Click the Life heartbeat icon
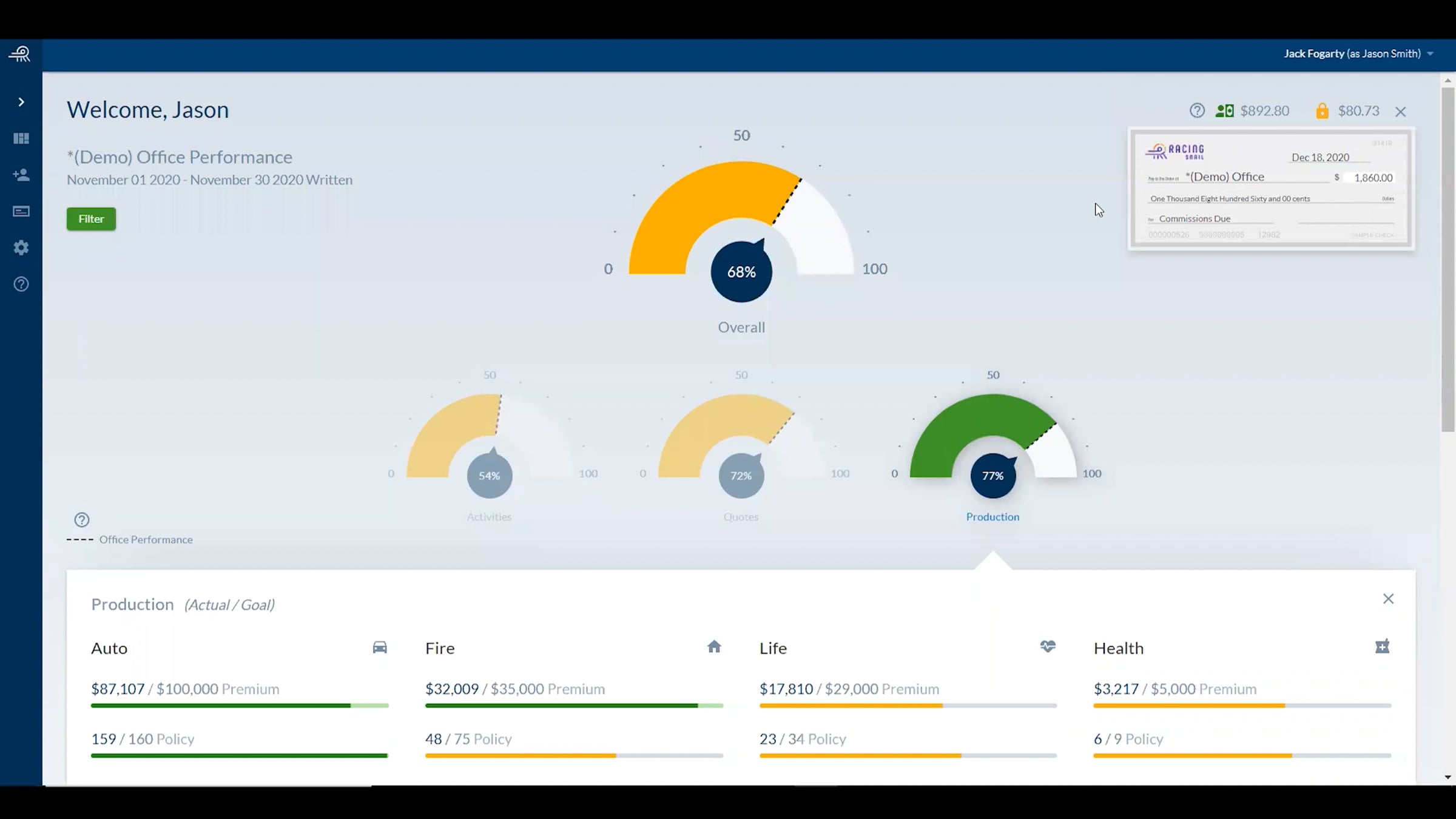 [1048, 647]
